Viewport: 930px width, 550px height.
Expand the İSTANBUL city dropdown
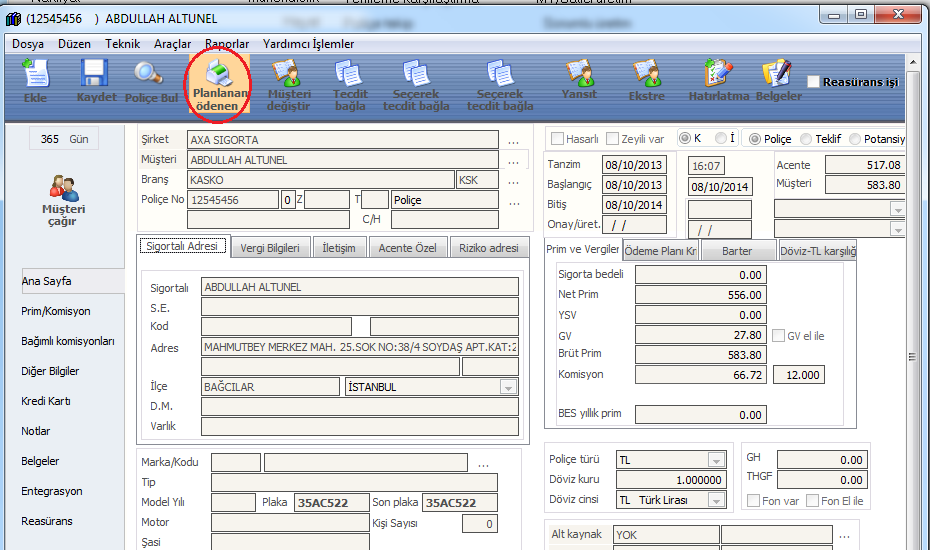508,387
